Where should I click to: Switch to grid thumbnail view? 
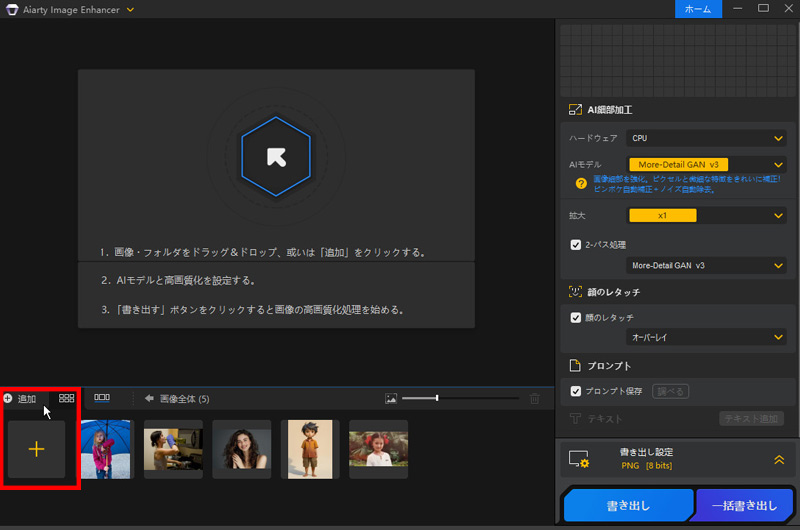[67, 398]
